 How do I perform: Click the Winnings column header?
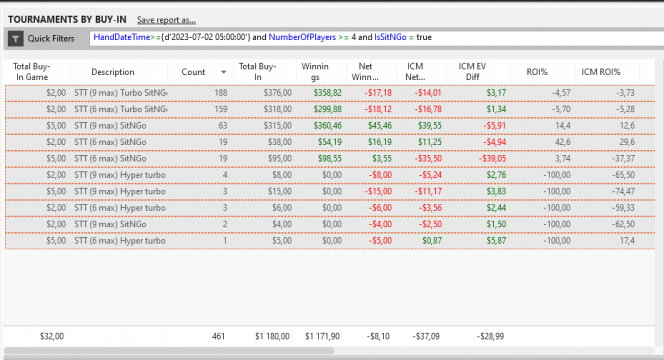click(x=315, y=72)
